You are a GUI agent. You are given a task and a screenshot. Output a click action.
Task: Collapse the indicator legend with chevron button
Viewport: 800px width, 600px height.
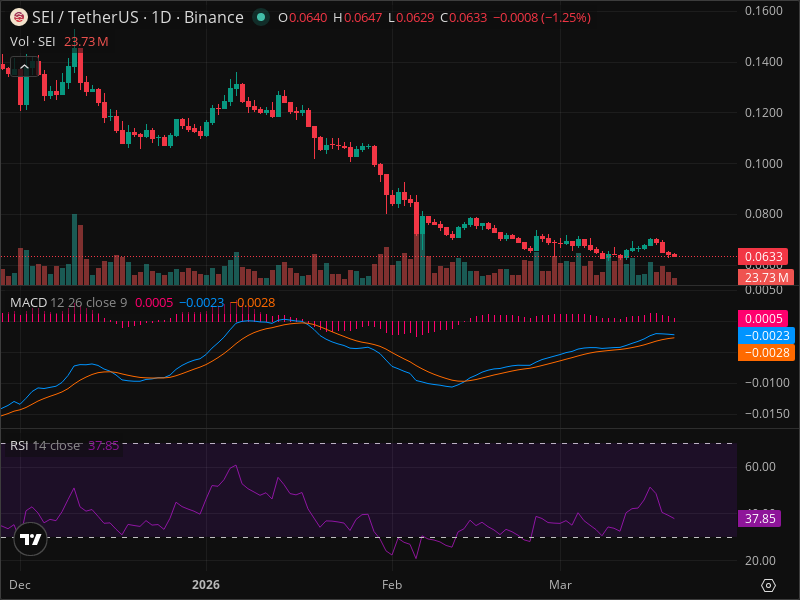[24, 66]
